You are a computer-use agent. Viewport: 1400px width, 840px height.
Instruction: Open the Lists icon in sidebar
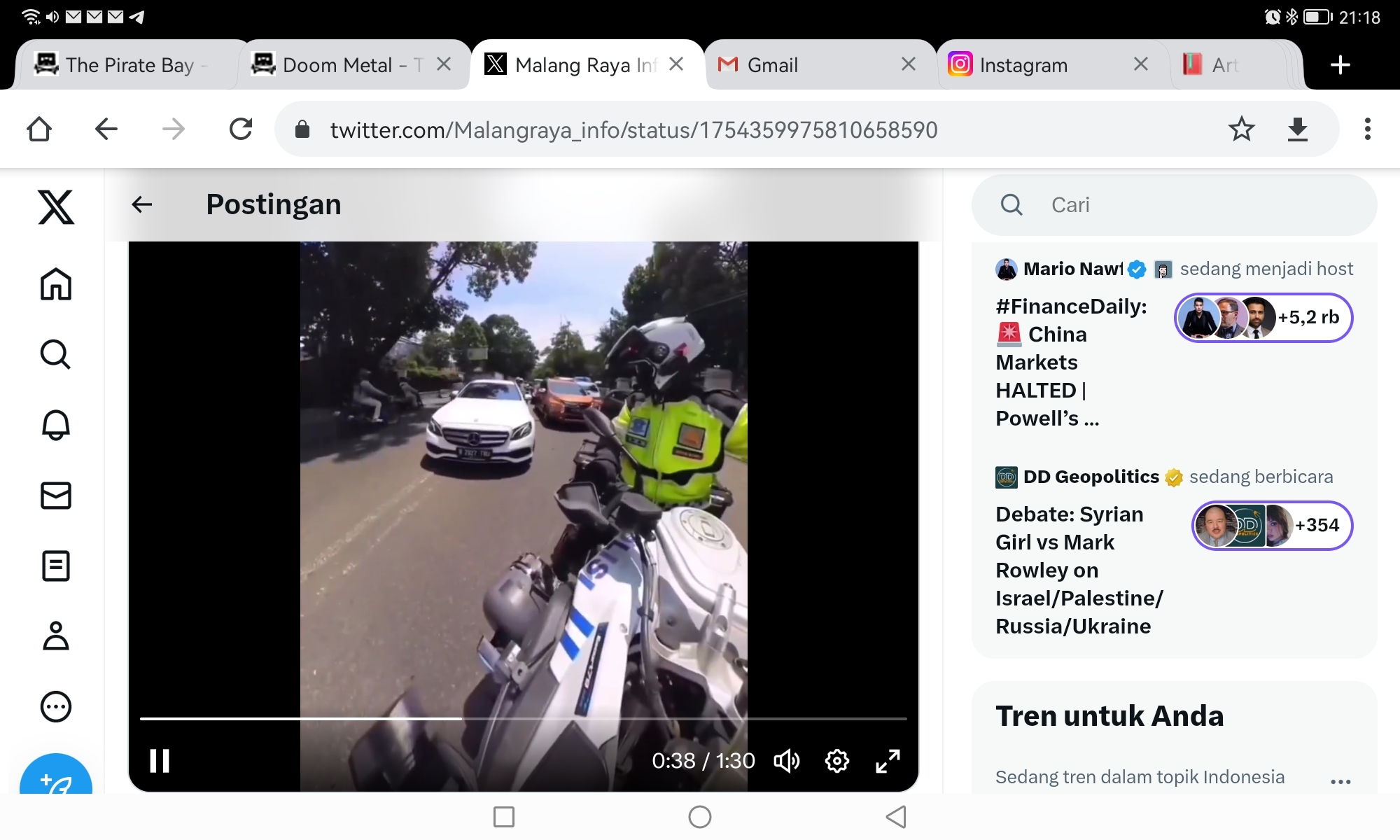click(56, 566)
